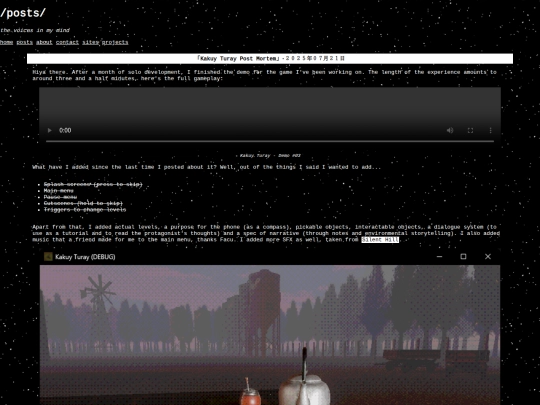540x405 pixels.
Task: Open the about nav link
Action: click(44, 42)
